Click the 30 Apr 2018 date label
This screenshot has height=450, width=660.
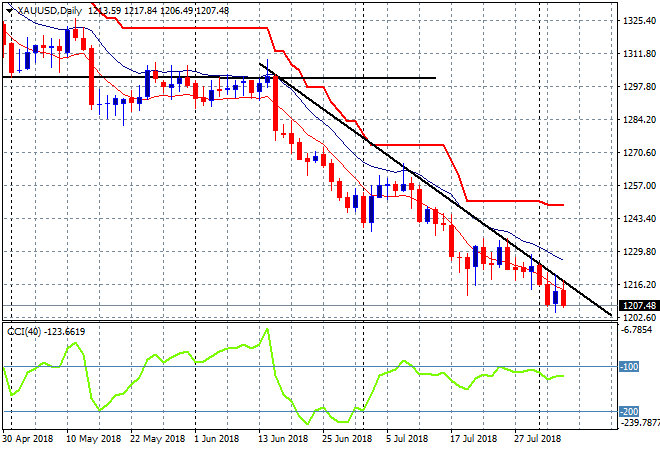point(28,439)
